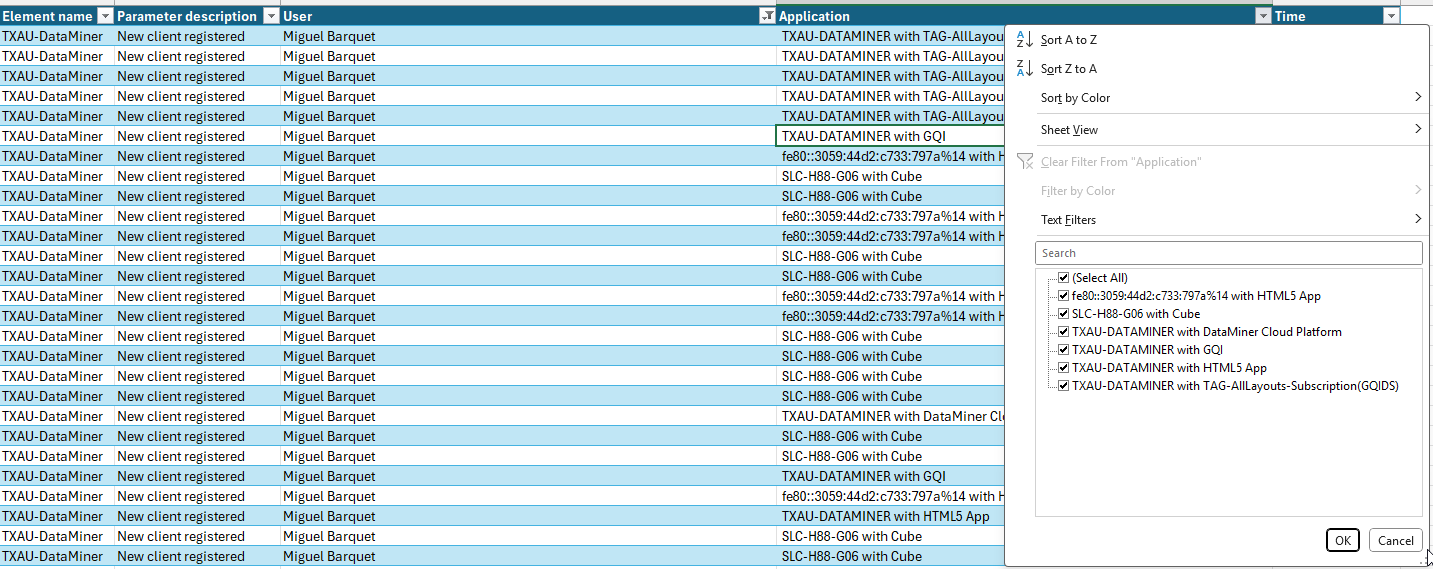Screen dimensions: 1433x569
Task: Click the Sort Z to A icon
Action: coord(1024,69)
